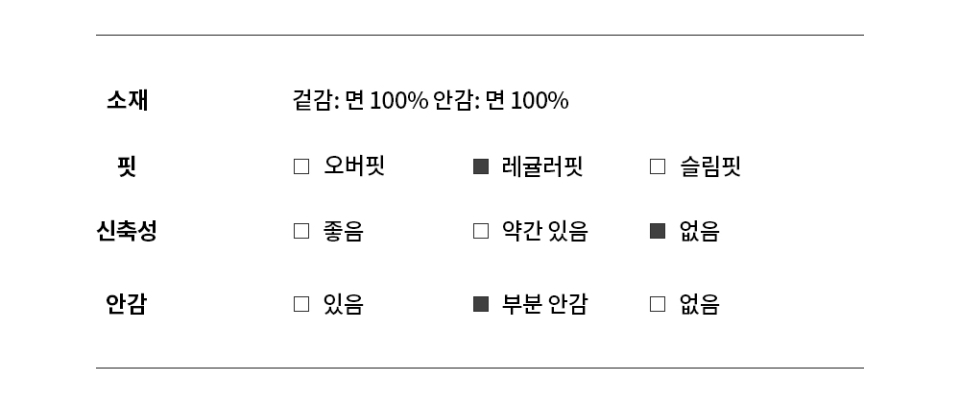Image resolution: width=960 pixels, height=407 pixels.
Task: Uncheck 없음 in the 신축성 row
Action: [657, 232]
